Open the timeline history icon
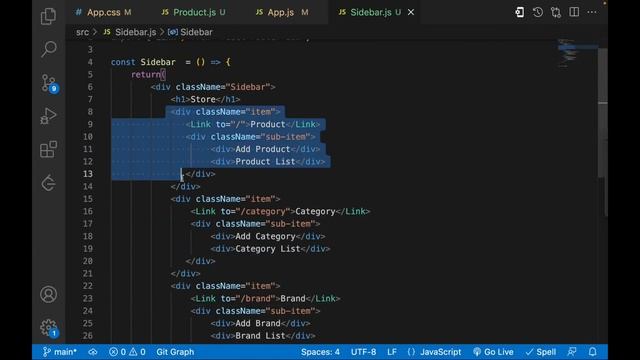Image resolution: width=640 pixels, height=360 pixels. coord(538,12)
